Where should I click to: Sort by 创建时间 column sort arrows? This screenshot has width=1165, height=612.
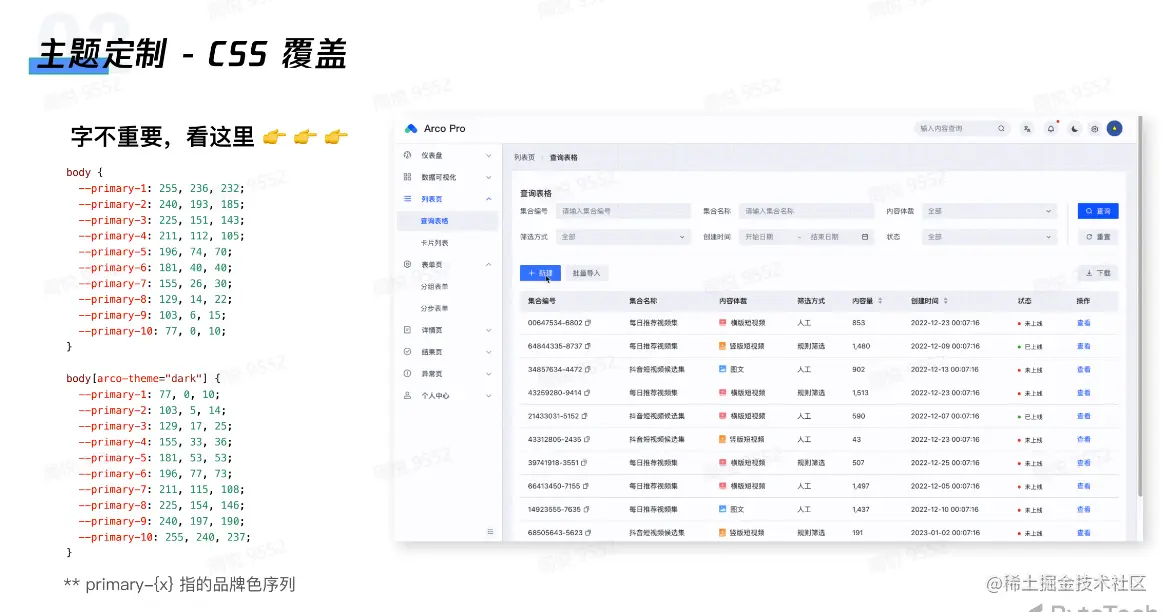945,301
